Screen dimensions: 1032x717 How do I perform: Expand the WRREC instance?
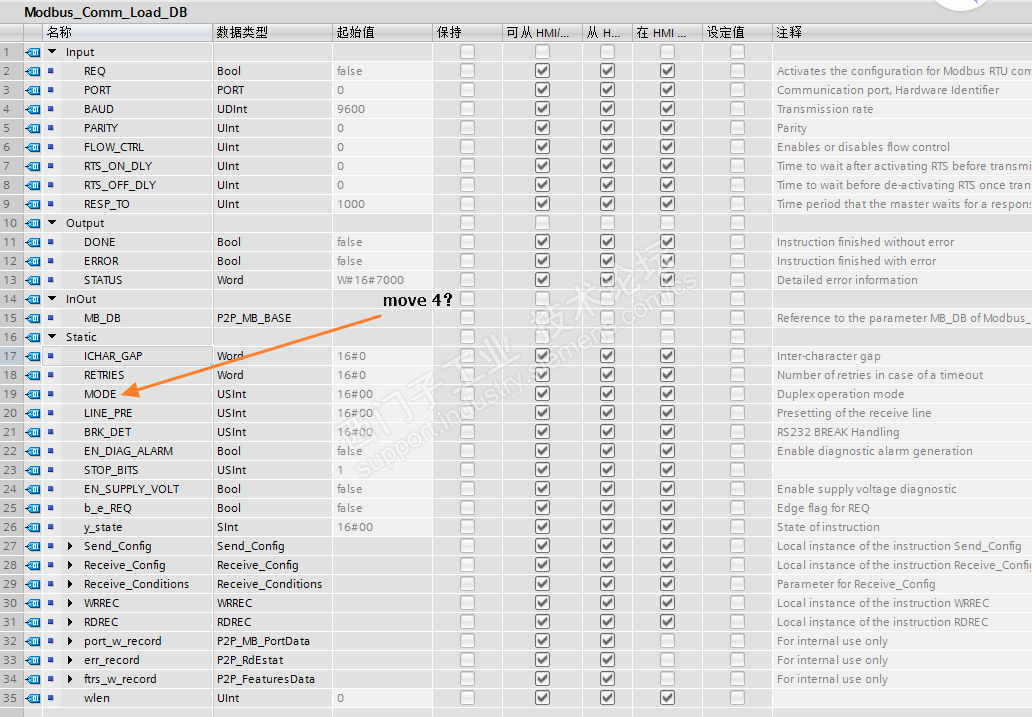[70, 602]
